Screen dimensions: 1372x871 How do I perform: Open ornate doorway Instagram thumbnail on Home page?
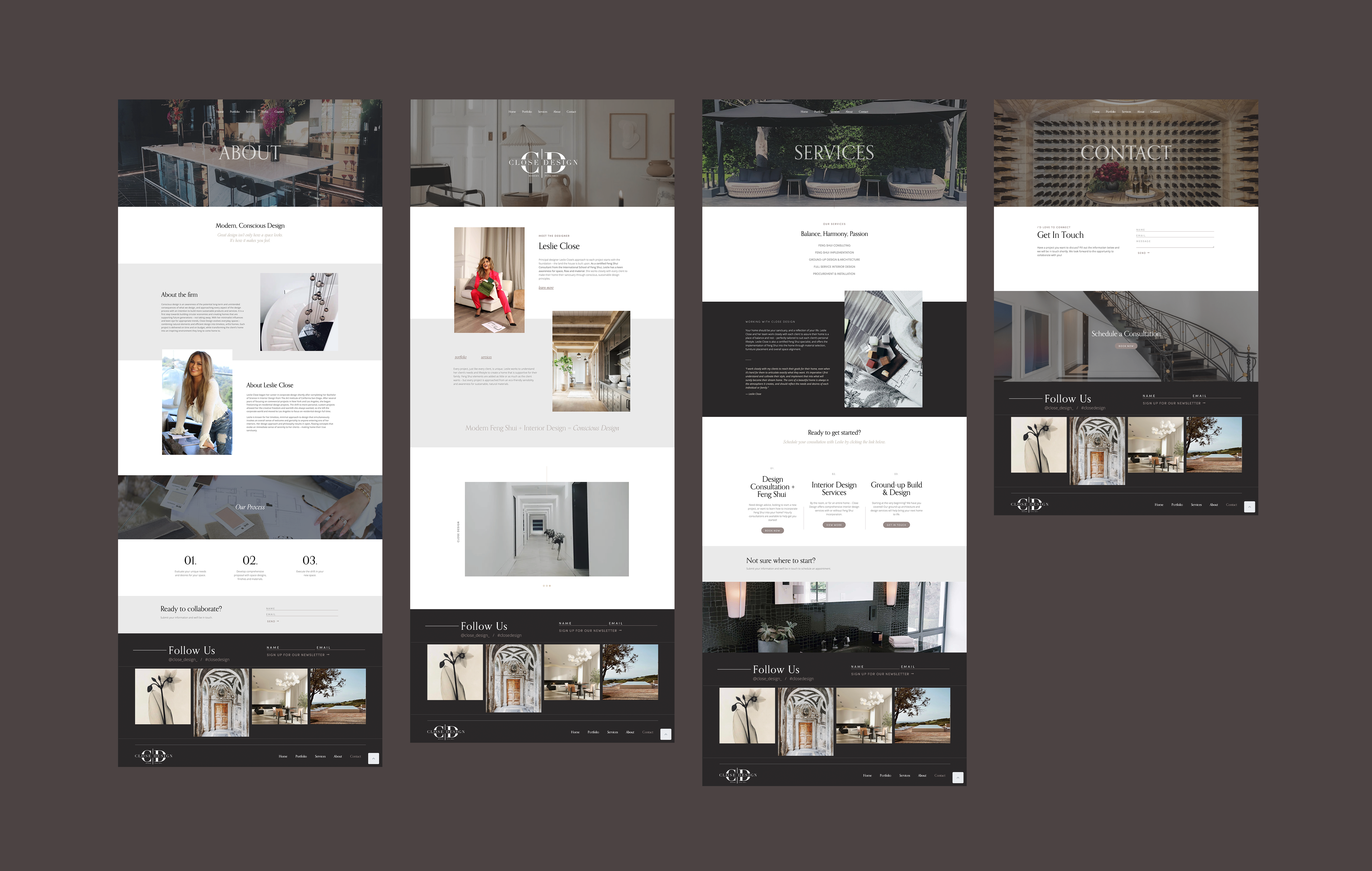tap(513, 678)
